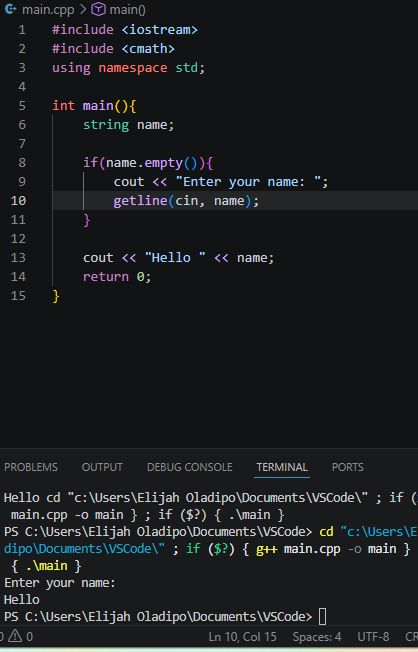Click the closing brace on line 11
Viewport: 418px width, 652px height.
[x=87, y=220]
